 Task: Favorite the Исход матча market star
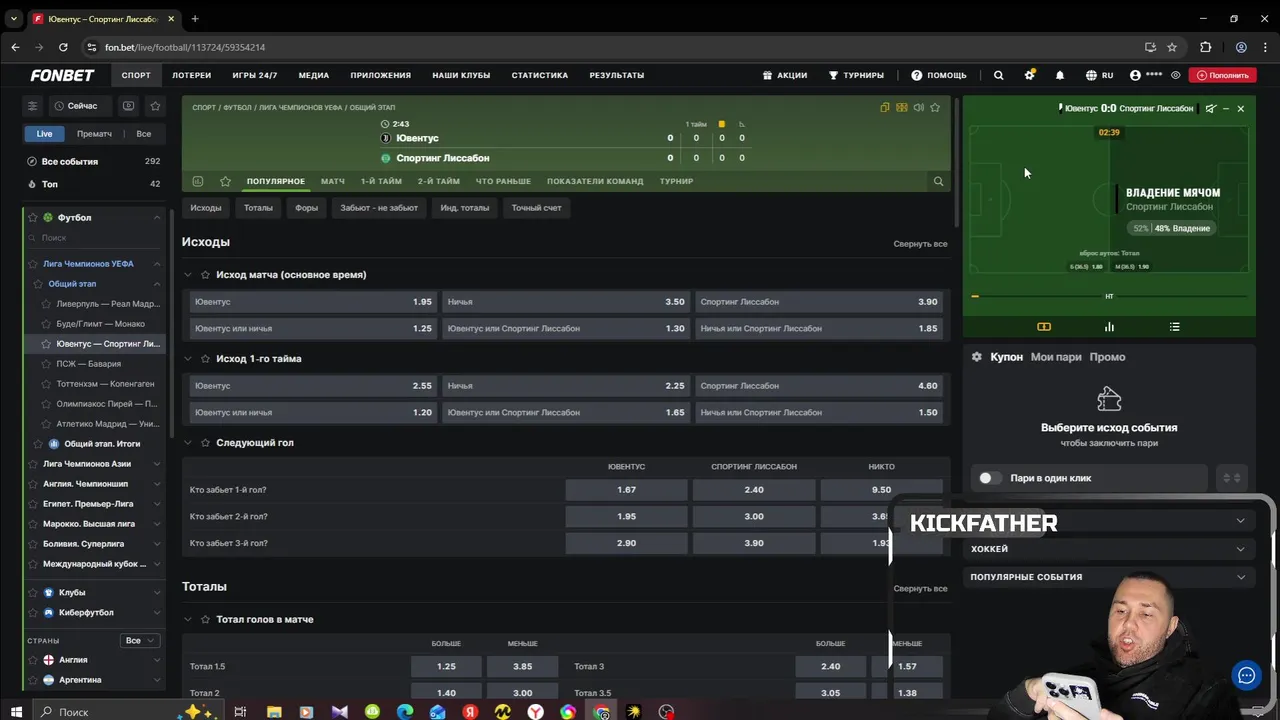pyautogui.click(x=206, y=275)
